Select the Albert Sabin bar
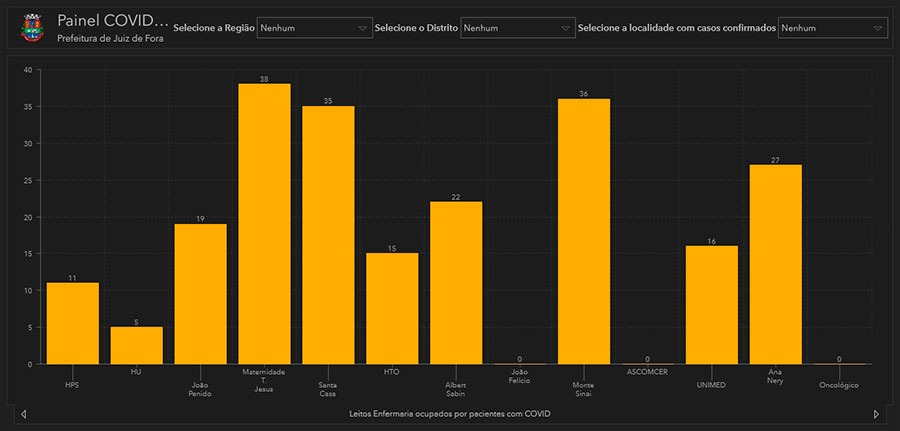This screenshot has width=900, height=431. 456,283
